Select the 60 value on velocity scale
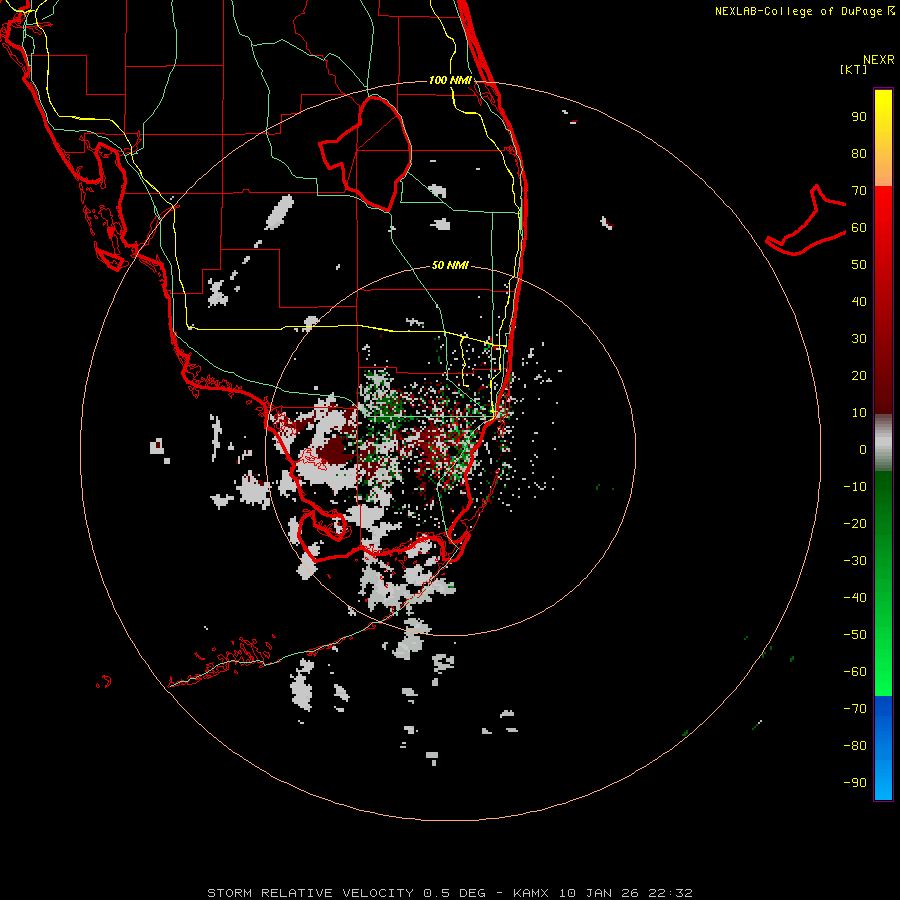 [x=859, y=227]
